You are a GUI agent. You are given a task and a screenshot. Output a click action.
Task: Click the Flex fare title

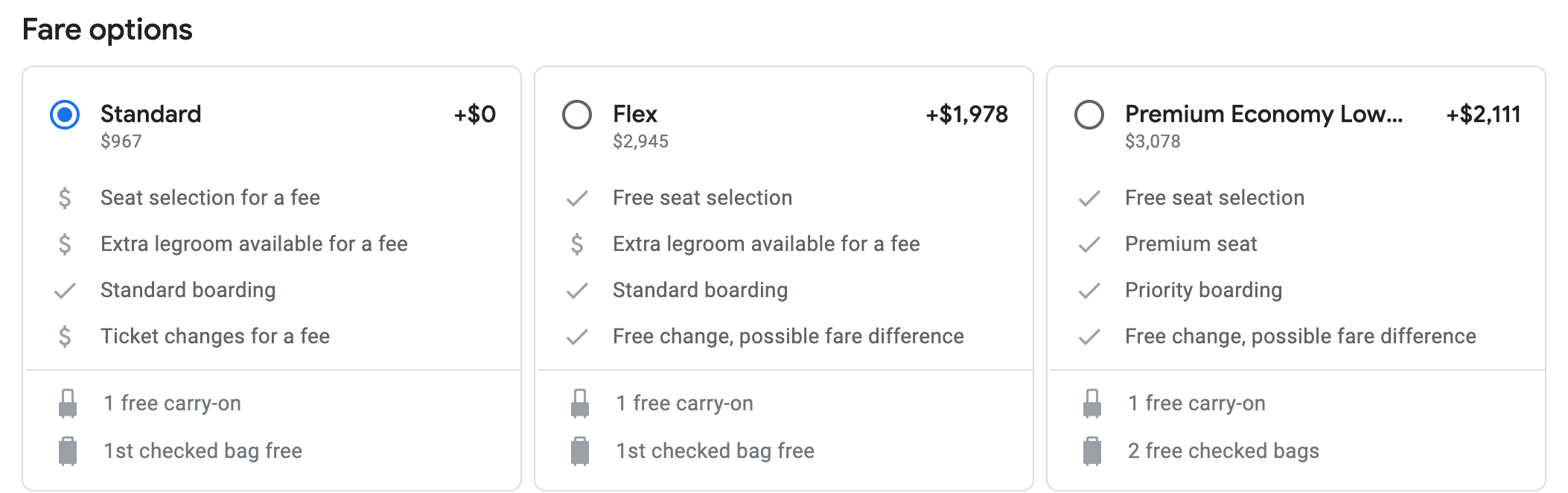click(635, 114)
